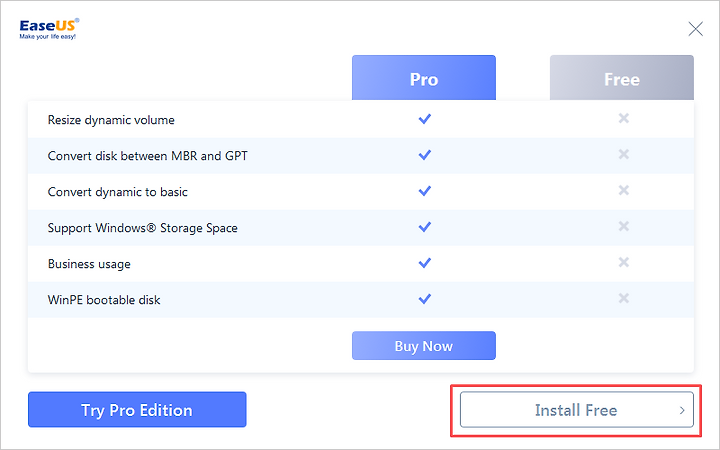The height and width of the screenshot is (450, 720).
Task: Click Try Pro Edition button
Action: click(x=137, y=410)
